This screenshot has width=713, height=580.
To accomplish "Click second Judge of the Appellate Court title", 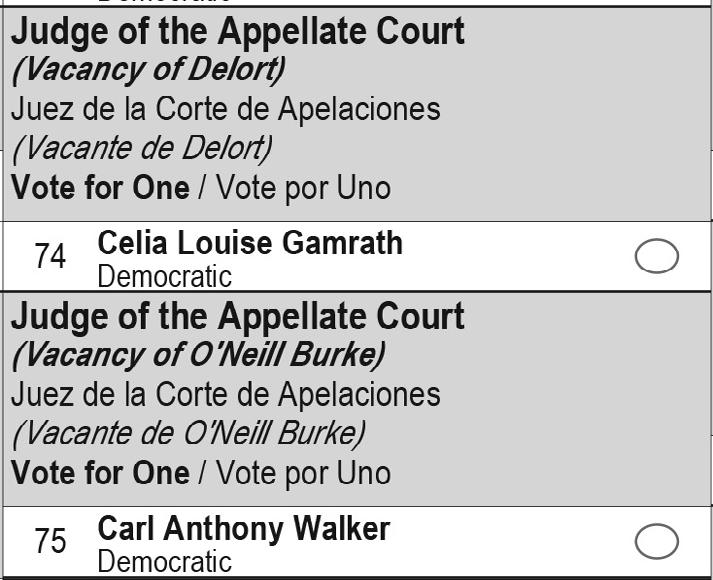I will (x=238, y=318).
